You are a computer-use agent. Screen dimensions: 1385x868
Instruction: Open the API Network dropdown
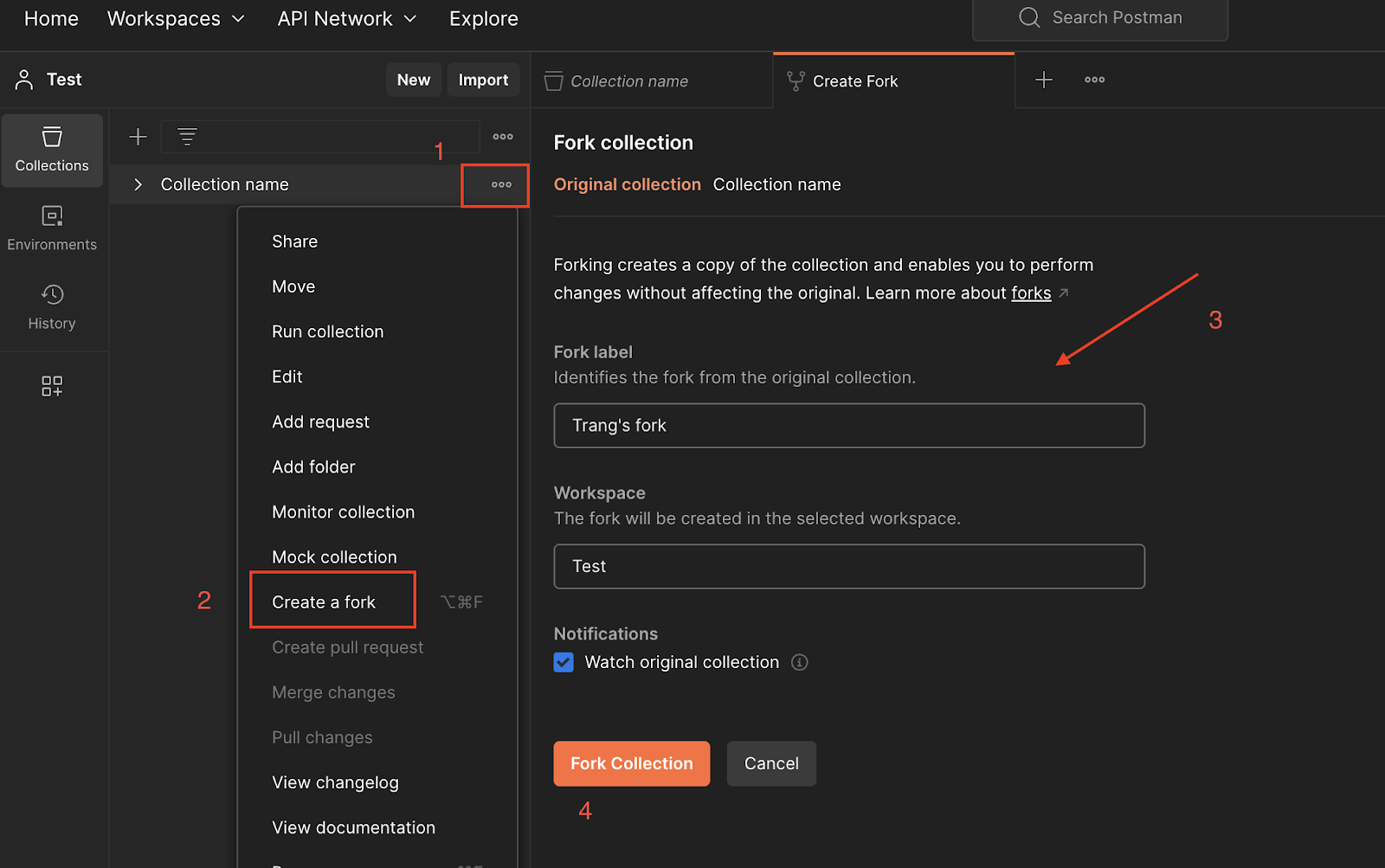pyautogui.click(x=347, y=18)
